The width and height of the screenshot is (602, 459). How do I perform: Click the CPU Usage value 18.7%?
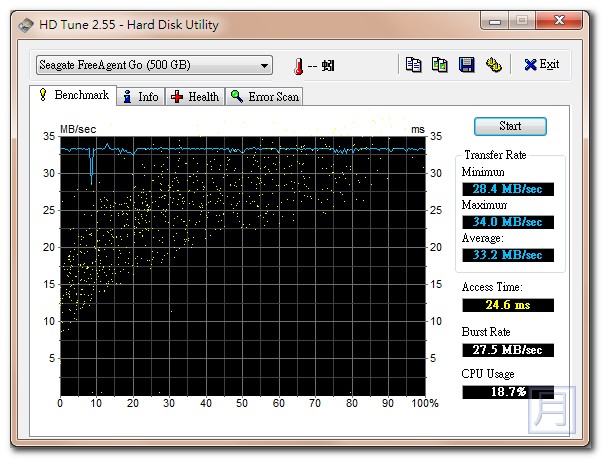[508, 392]
